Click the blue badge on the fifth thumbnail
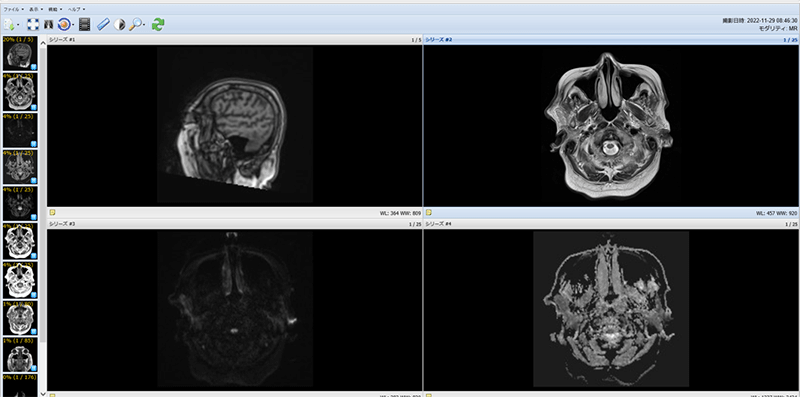This screenshot has height=397, width=800. pos(33,217)
